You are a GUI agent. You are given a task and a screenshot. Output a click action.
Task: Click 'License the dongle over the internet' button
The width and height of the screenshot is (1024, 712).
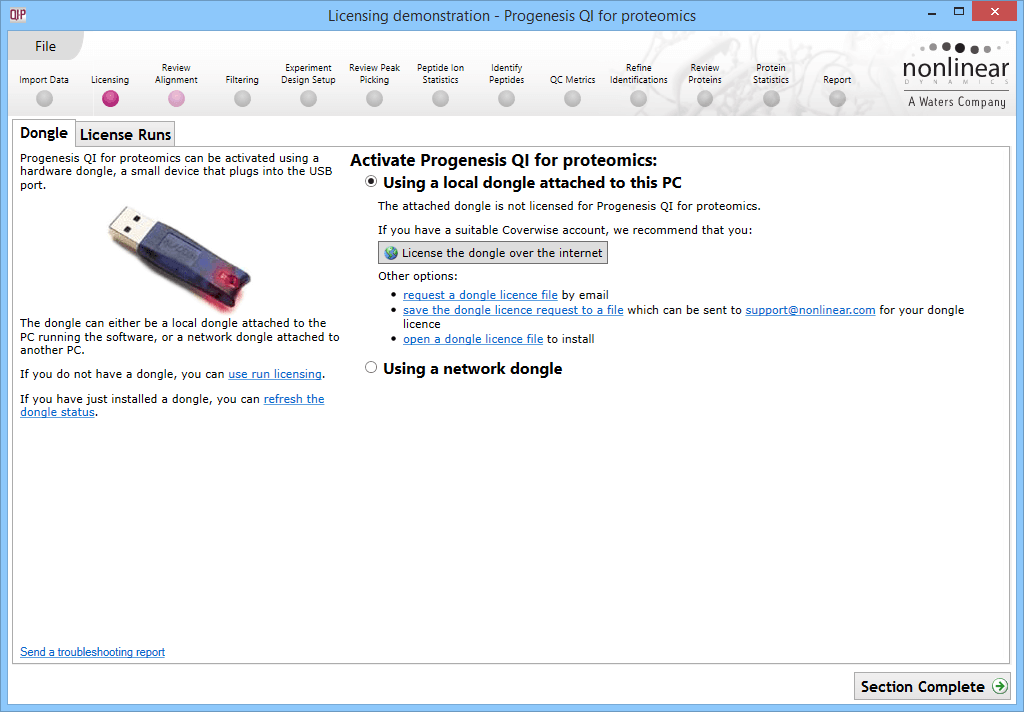493,253
